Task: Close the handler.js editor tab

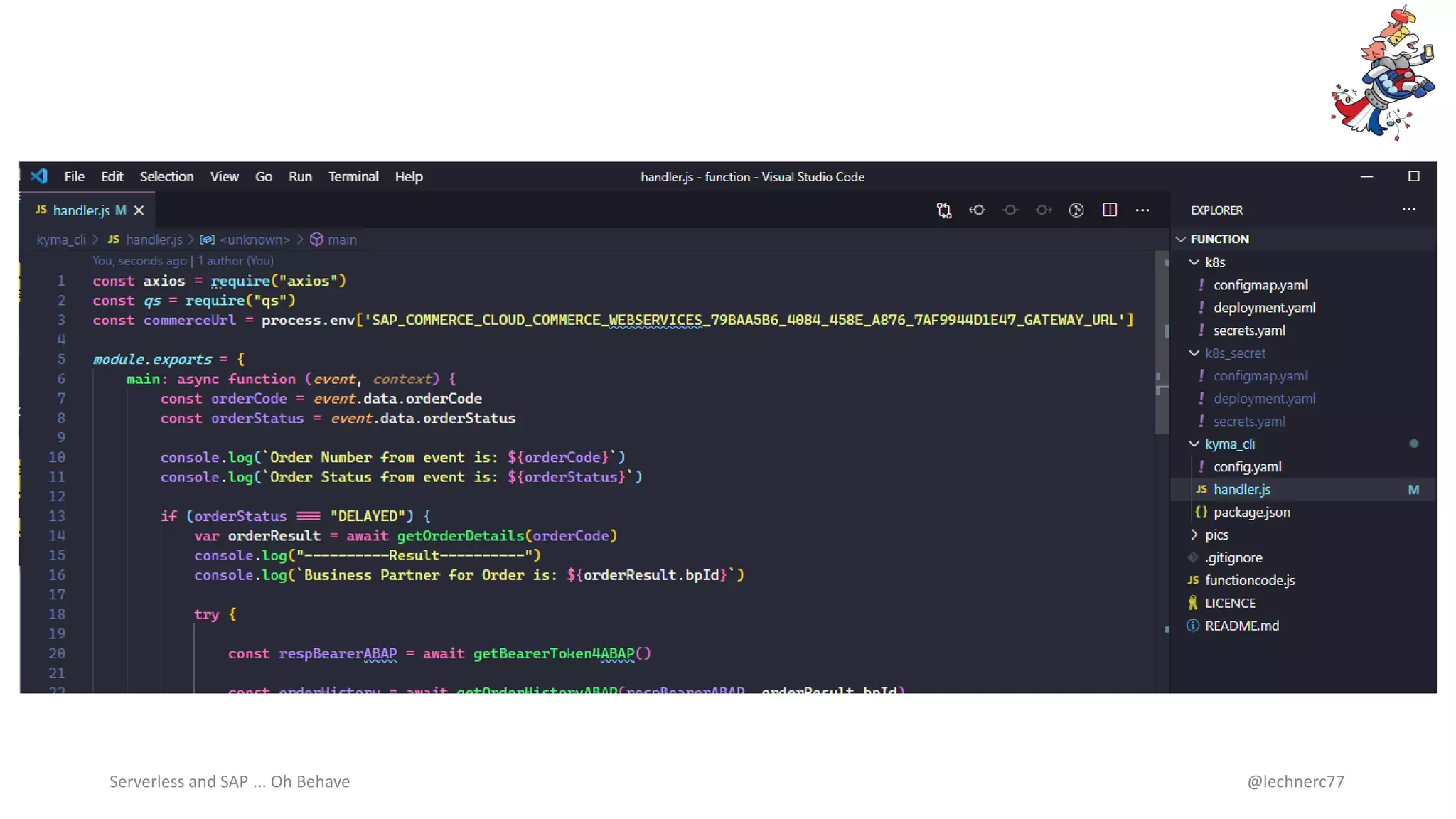Action: [139, 210]
